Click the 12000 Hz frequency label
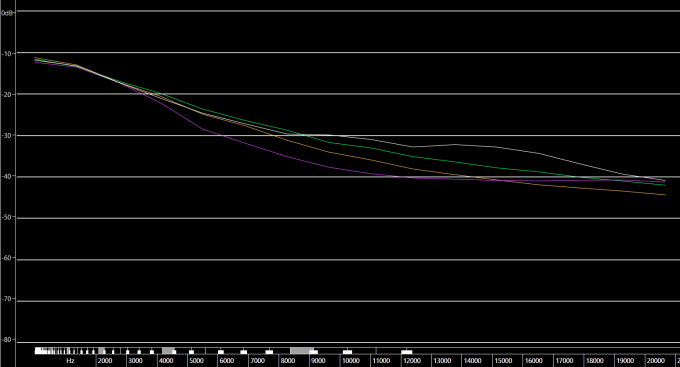This screenshot has width=680, height=367. (412, 361)
